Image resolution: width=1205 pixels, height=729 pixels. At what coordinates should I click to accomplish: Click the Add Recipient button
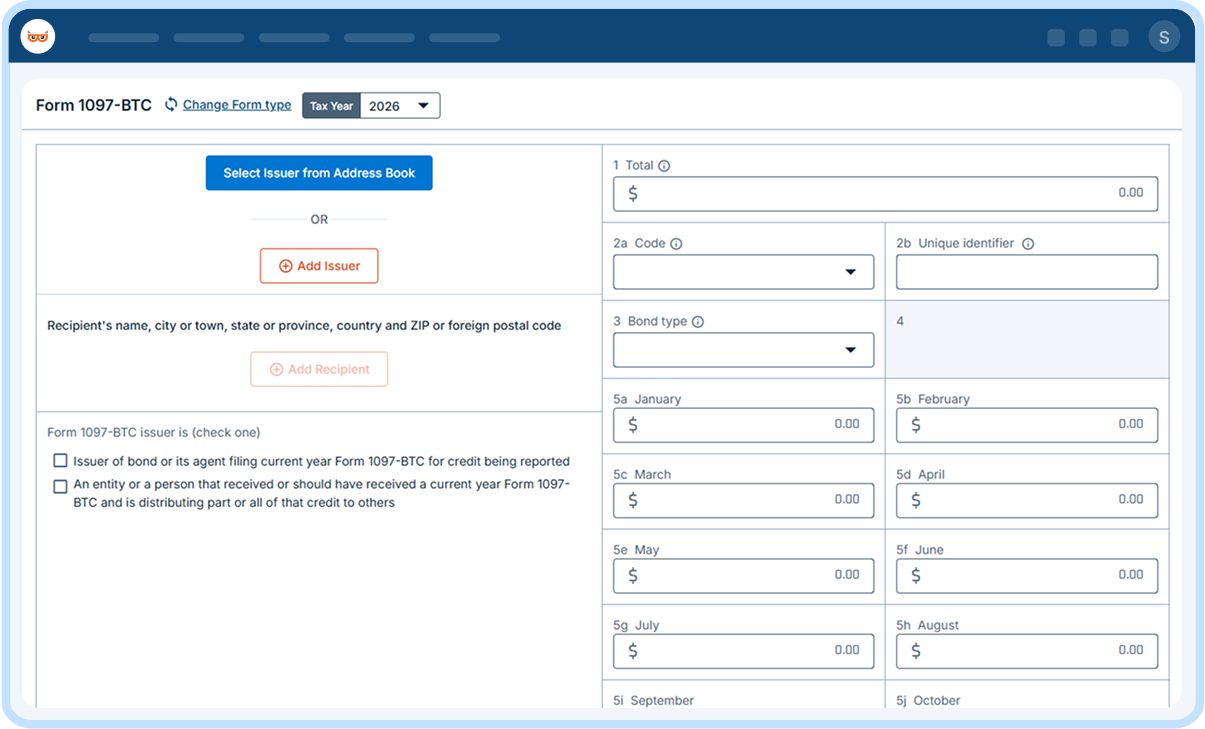[319, 369]
